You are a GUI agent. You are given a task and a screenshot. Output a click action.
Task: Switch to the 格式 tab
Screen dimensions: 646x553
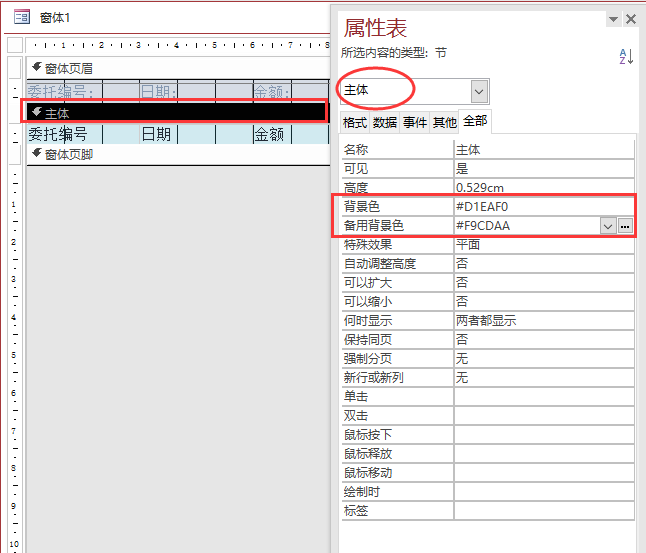coord(355,122)
